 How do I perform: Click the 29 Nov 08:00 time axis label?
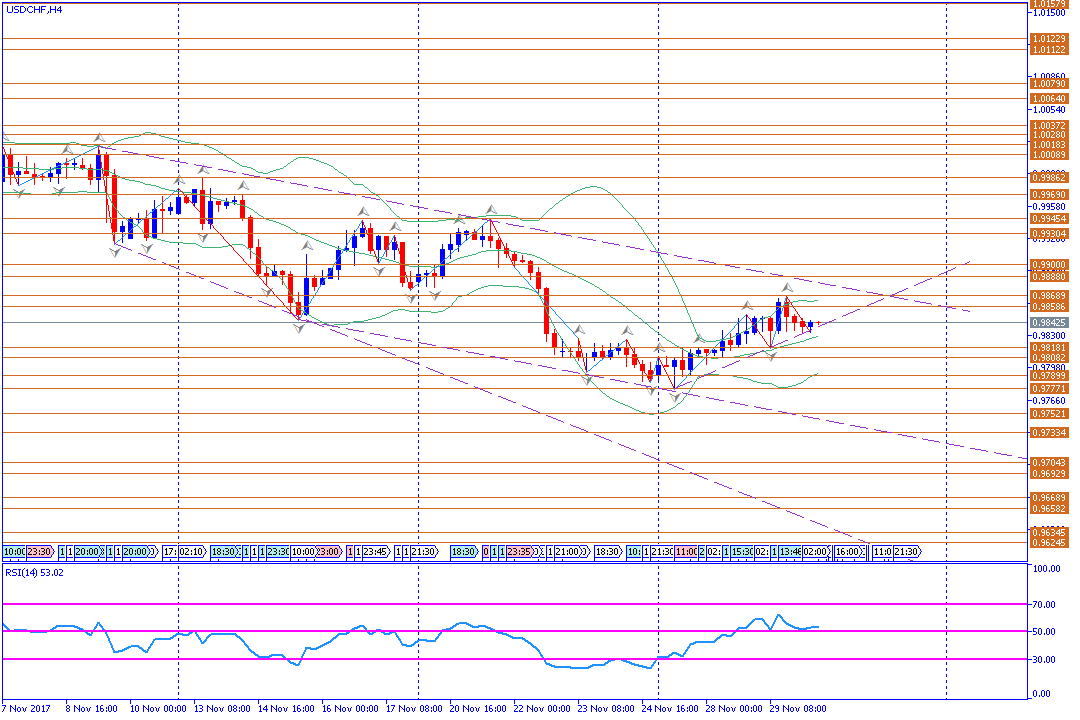tap(798, 709)
